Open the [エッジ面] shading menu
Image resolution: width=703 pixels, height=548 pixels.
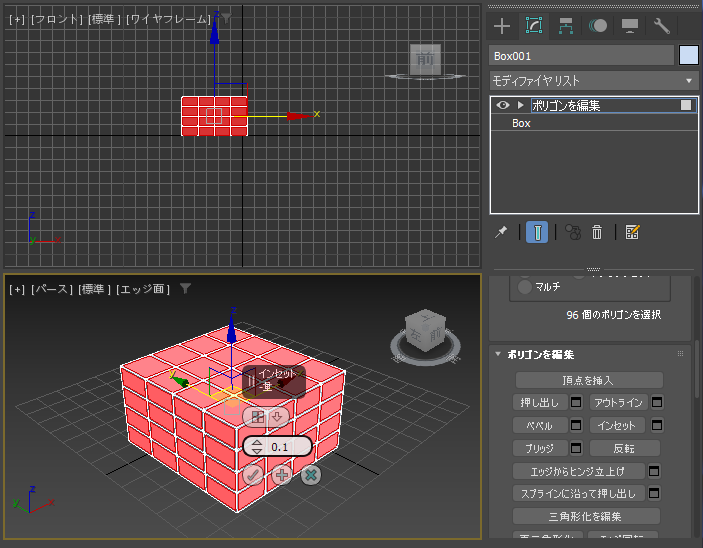[143, 289]
